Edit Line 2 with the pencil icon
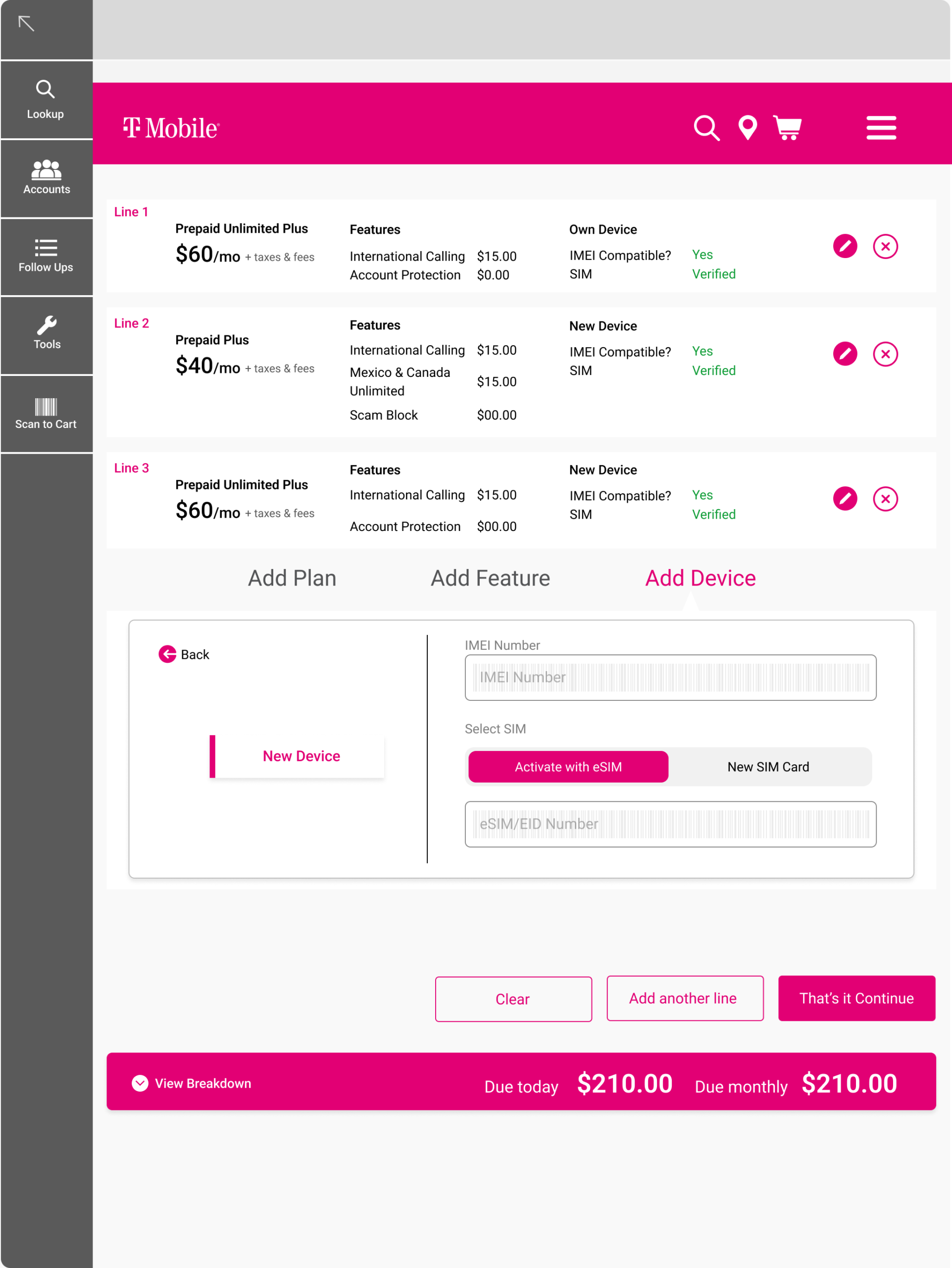The image size is (952, 1268). pos(844,354)
